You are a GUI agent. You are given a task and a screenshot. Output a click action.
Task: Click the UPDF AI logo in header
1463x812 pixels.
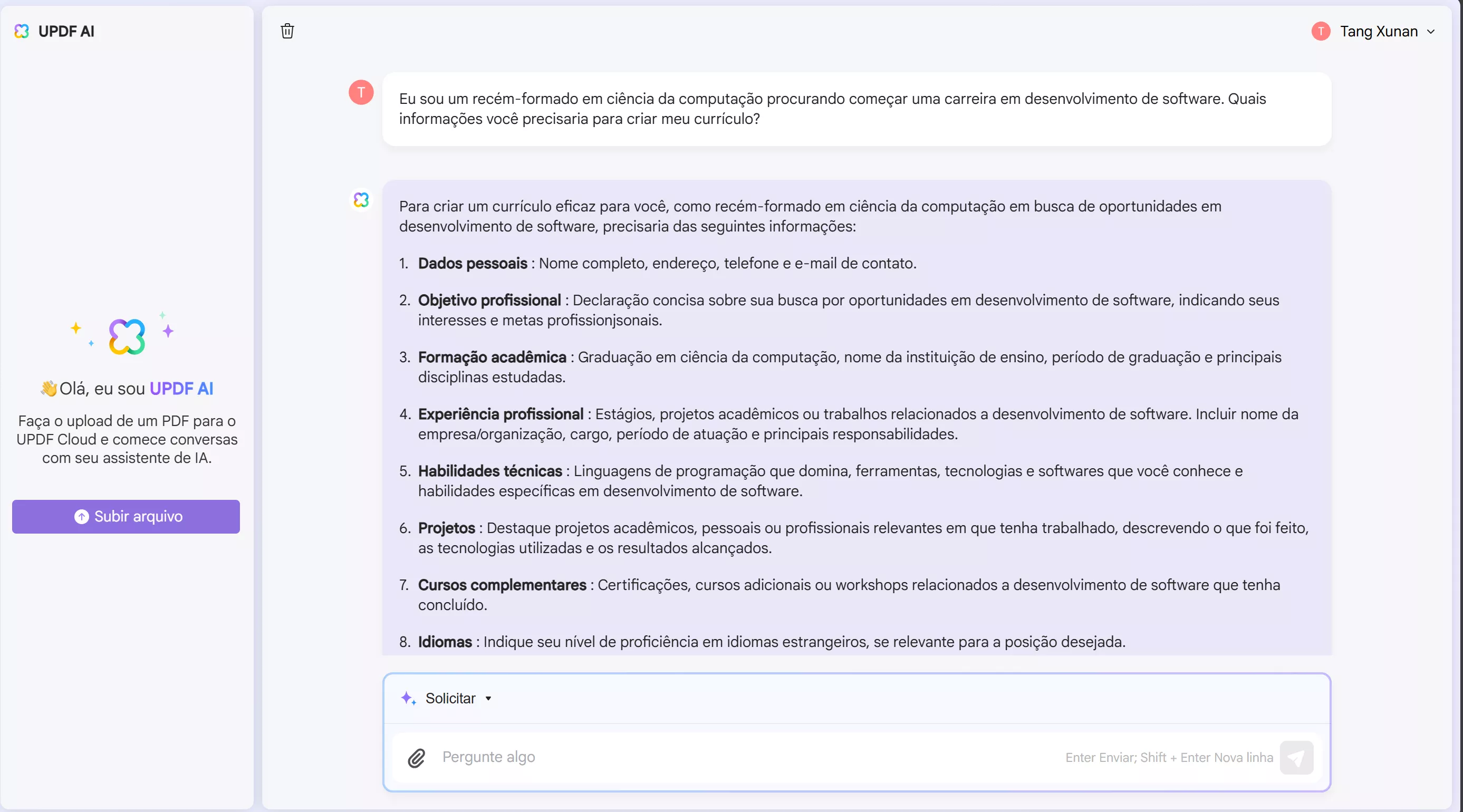(x=22, y=31)
